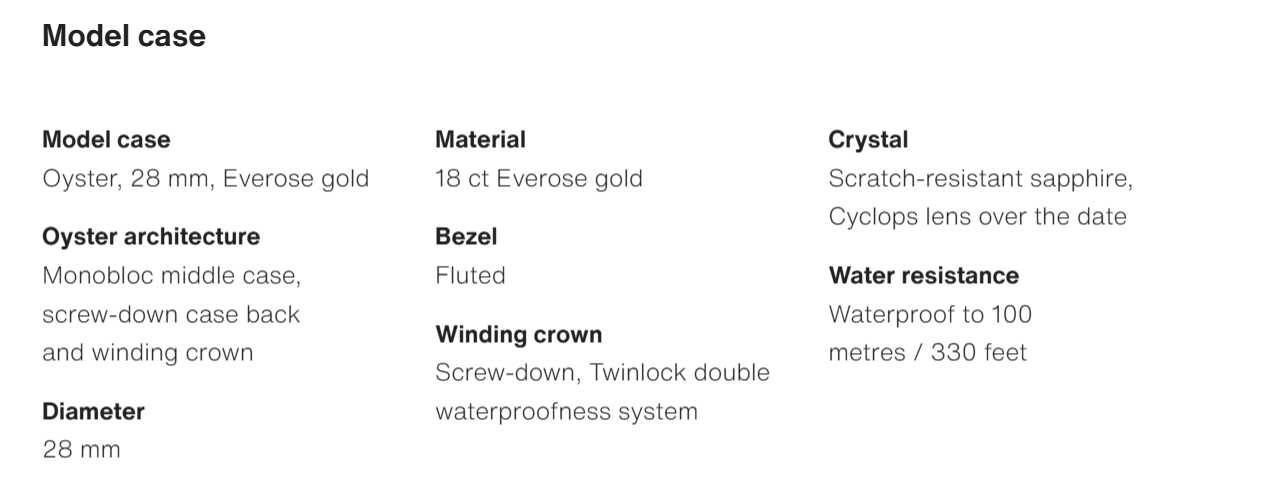Click the "Cyclops lens over the date" line

[977, 217]
